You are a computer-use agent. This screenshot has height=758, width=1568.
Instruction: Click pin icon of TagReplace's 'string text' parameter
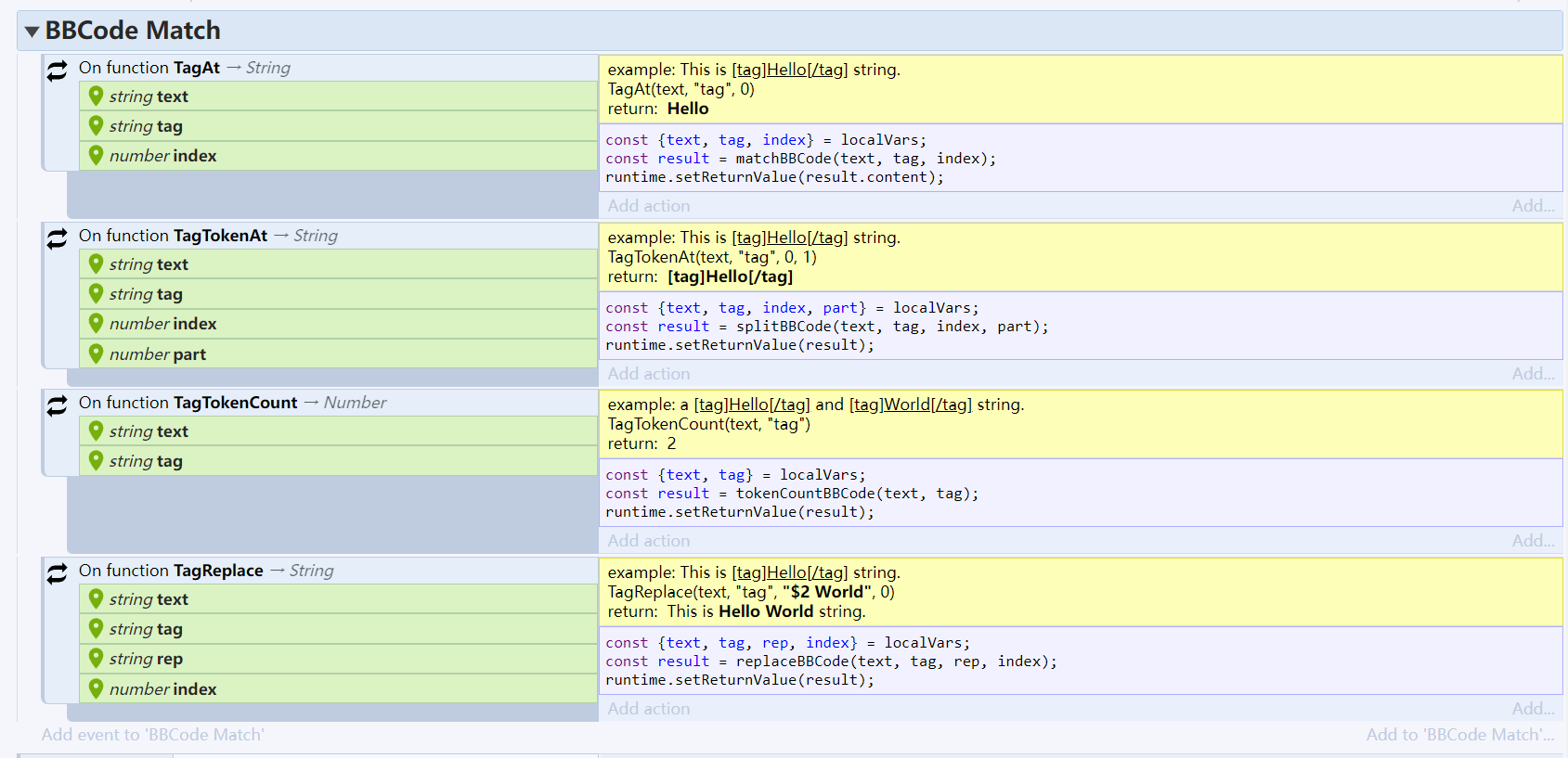click(96, 598)
